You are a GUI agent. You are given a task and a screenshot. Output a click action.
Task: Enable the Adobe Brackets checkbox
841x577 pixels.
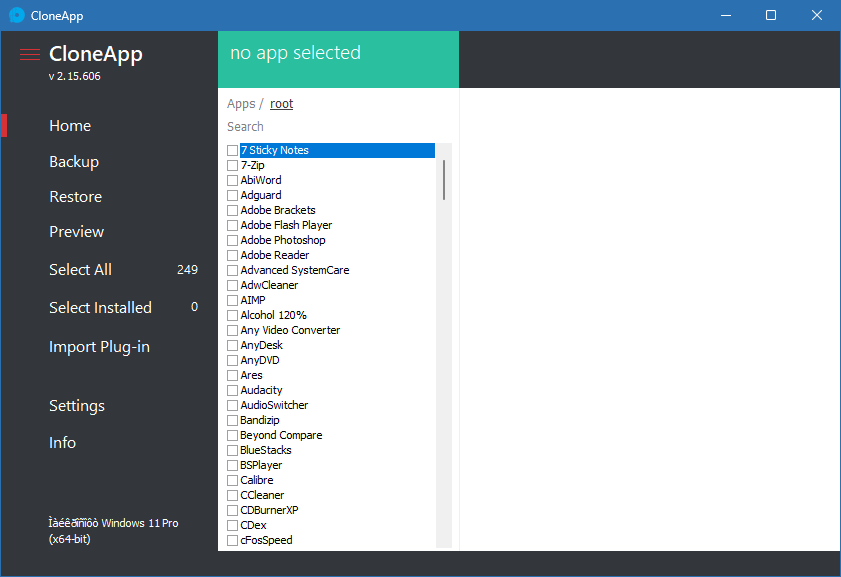pos(232,210)
